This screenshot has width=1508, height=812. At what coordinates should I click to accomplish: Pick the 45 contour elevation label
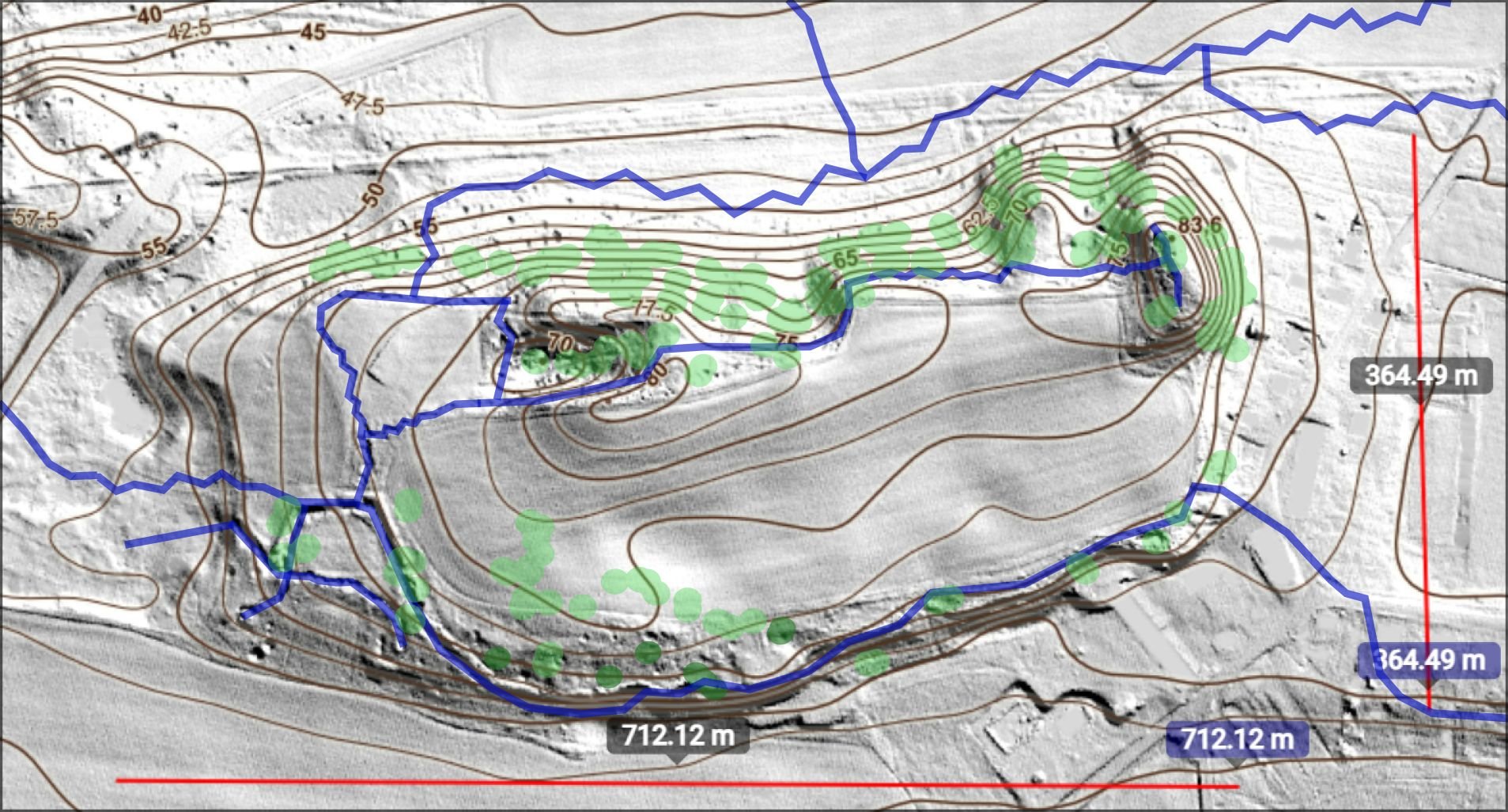click(x=313, y=32)
